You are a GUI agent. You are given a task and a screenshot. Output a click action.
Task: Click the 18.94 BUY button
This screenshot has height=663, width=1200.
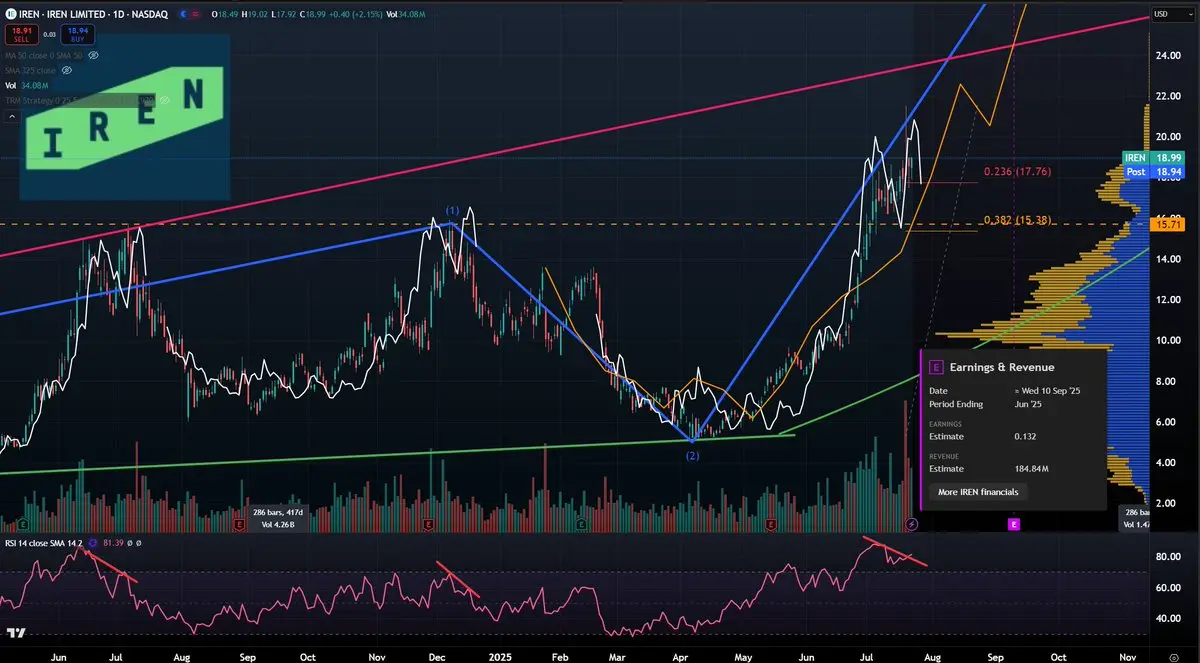(78, 35)
